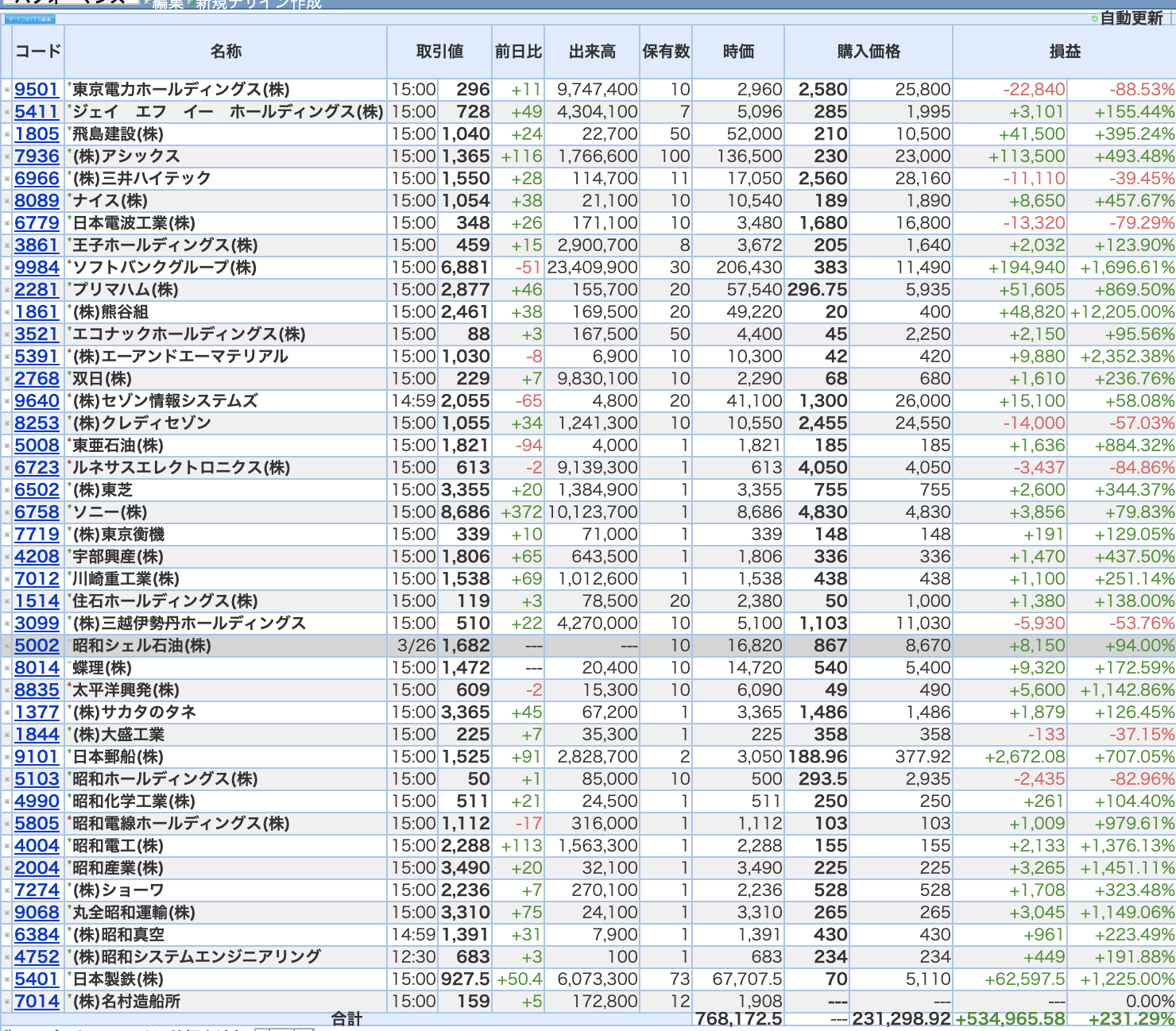Click the name (株)昭和システムエンジニアリング
1176x1031 pixels.
tap(197, 957)
